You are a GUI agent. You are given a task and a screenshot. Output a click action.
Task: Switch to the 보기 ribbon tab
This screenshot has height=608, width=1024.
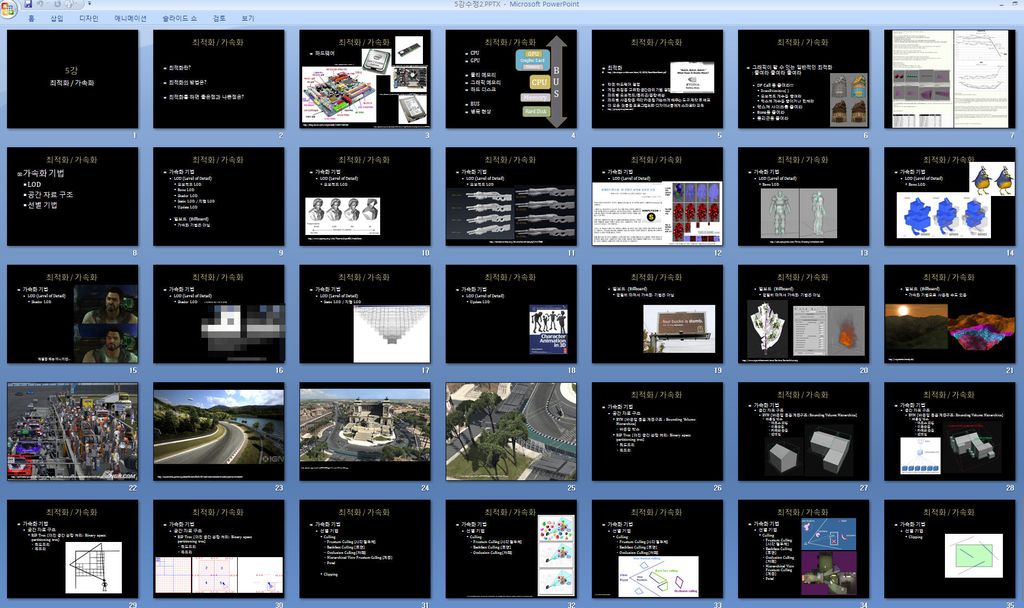(248, 18)
